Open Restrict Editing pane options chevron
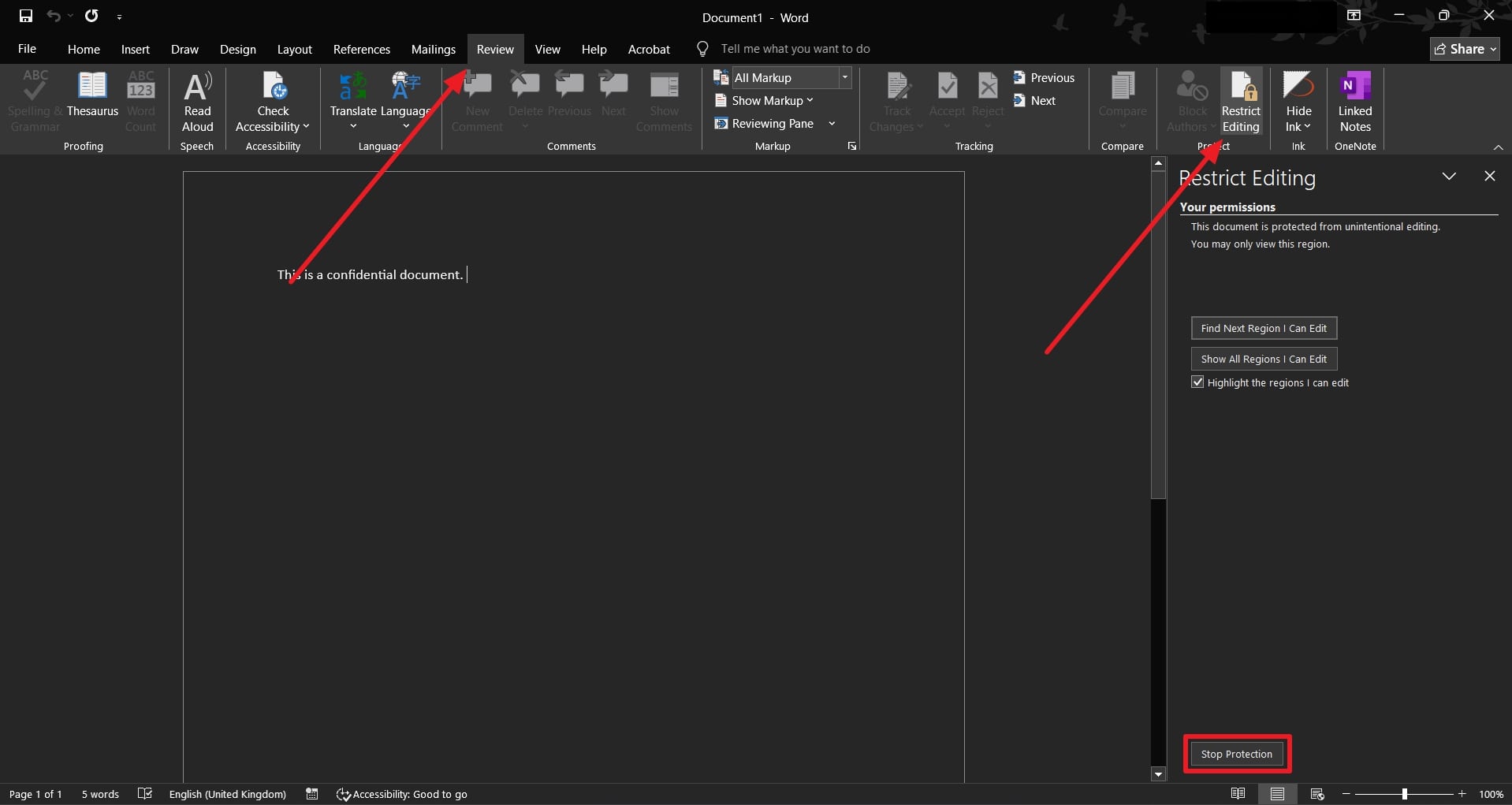The image size is (1512, 805). [x=1449, y=176]
